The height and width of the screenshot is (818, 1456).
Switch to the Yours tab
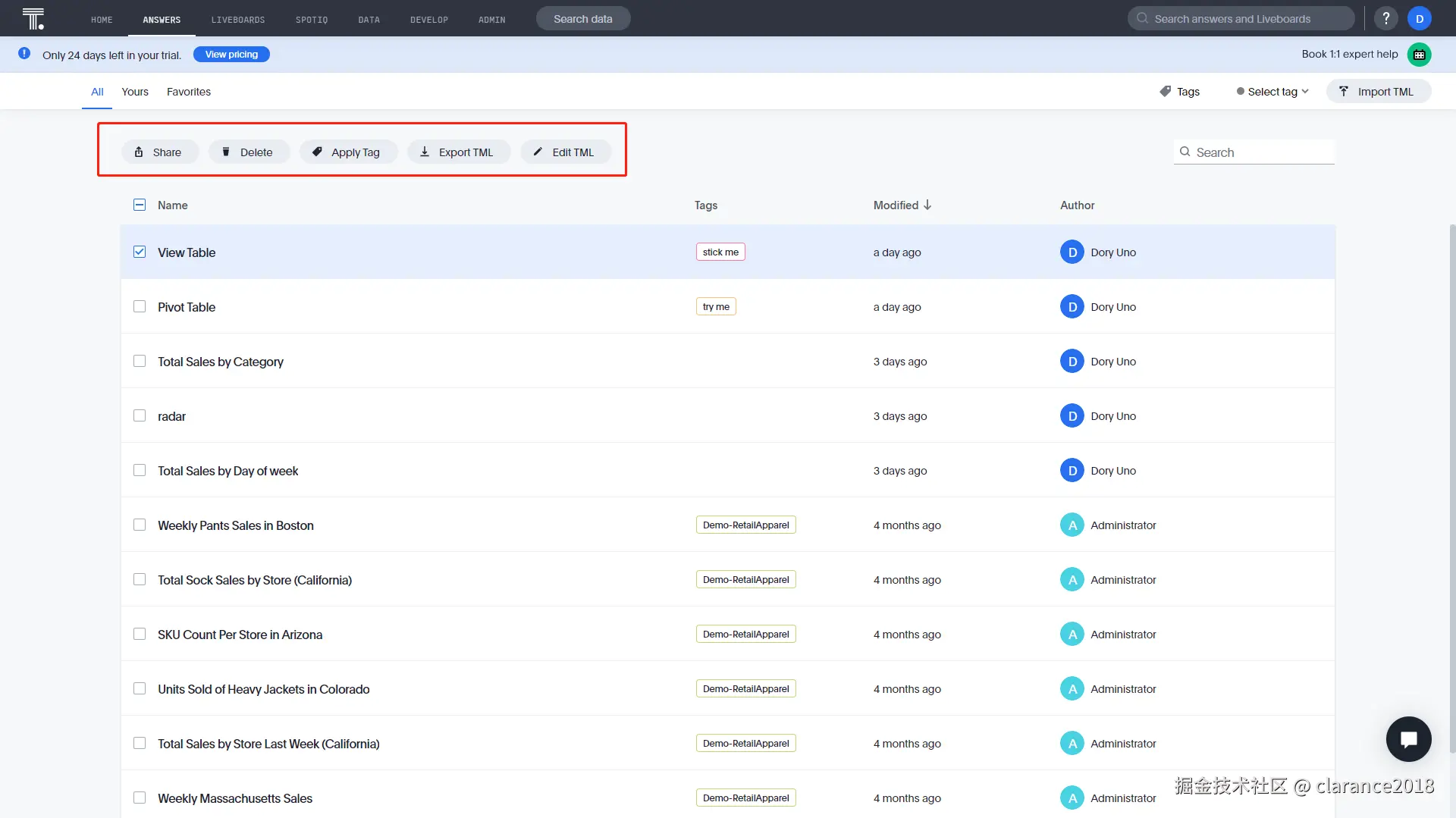[x=135, y=92]
